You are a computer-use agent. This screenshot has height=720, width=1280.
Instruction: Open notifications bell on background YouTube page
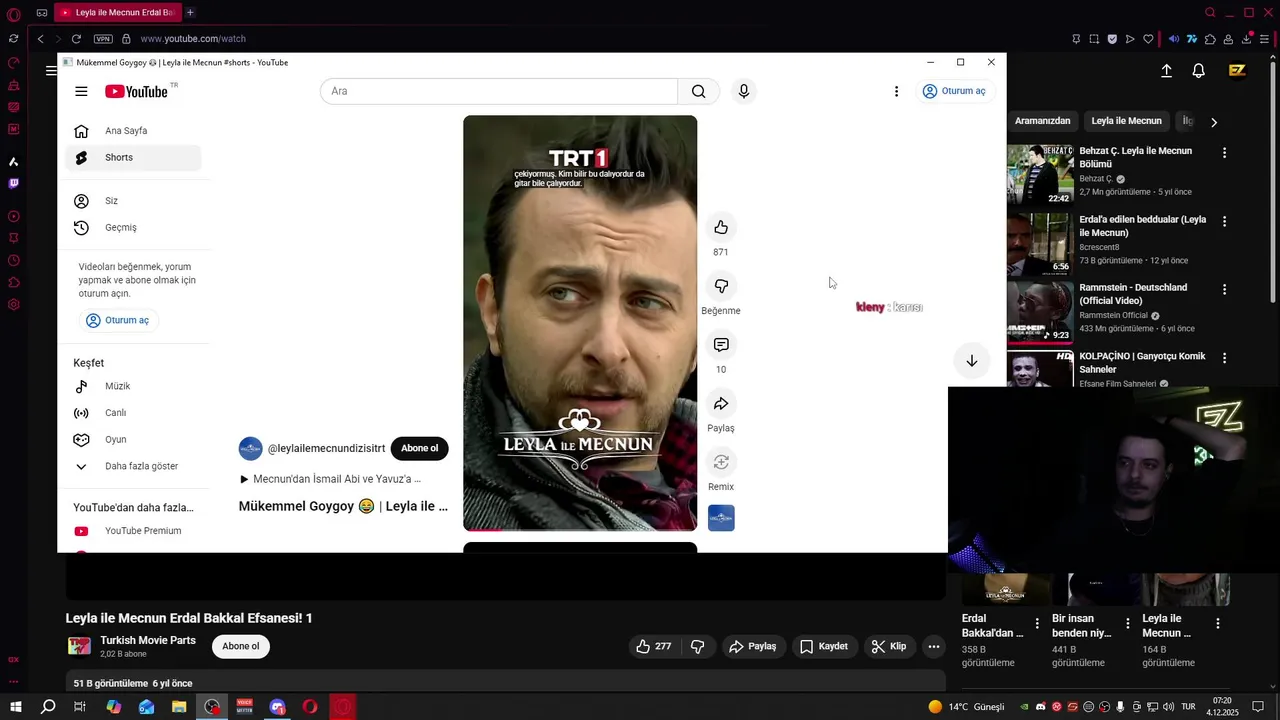(x=1198, y=71)
